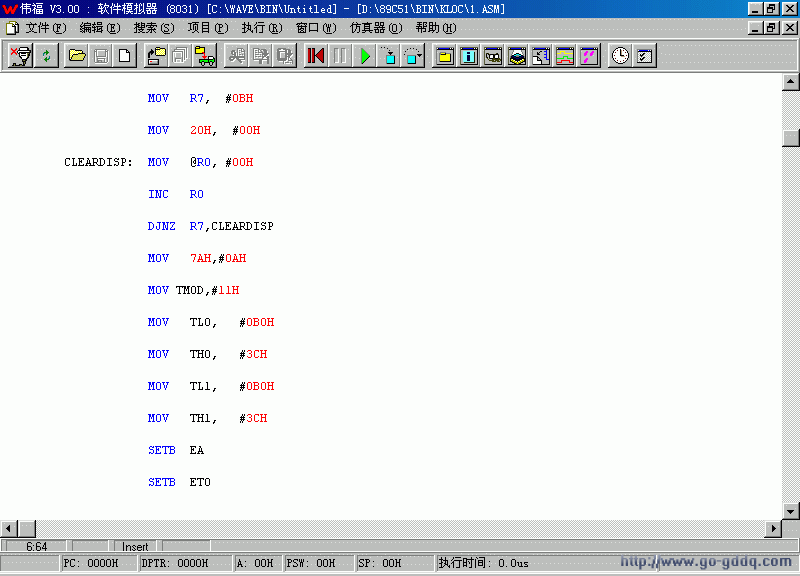Click the PC: 0000H status field
The image size is (800, 576).
point(98,563)
